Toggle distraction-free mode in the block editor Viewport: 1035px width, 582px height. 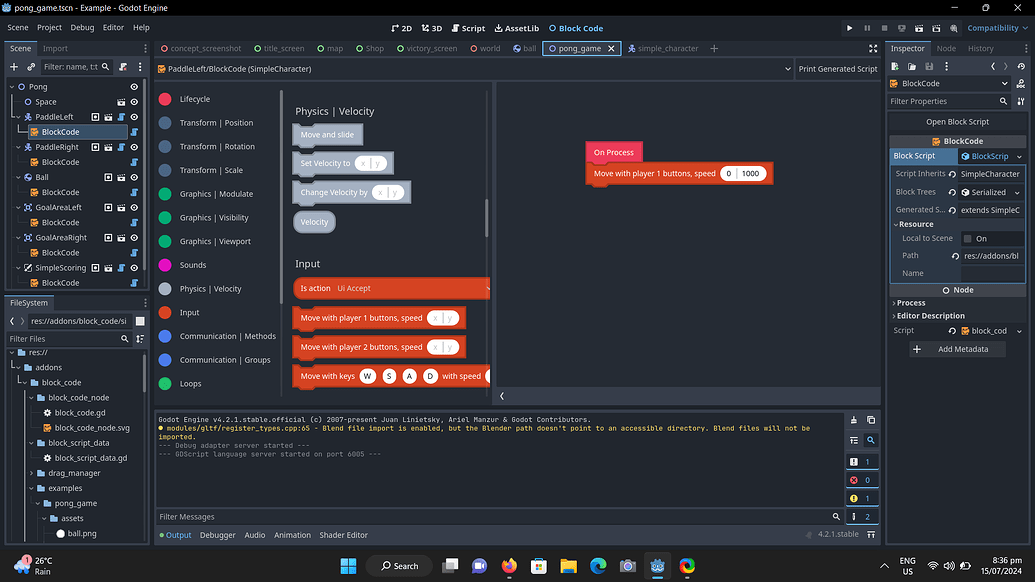[874, 47]
